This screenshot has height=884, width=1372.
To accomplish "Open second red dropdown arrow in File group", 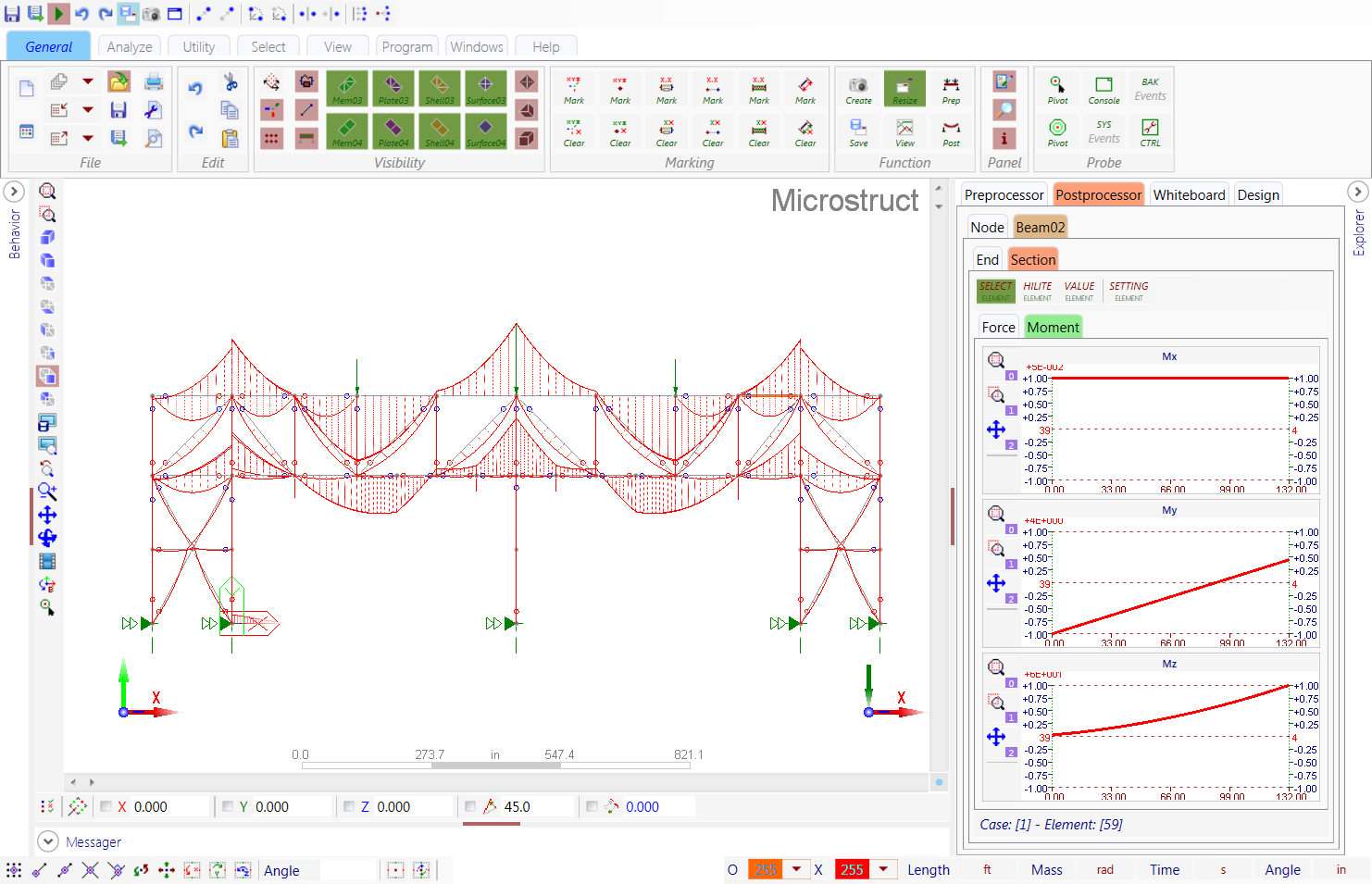I will (x=88, y=110).
